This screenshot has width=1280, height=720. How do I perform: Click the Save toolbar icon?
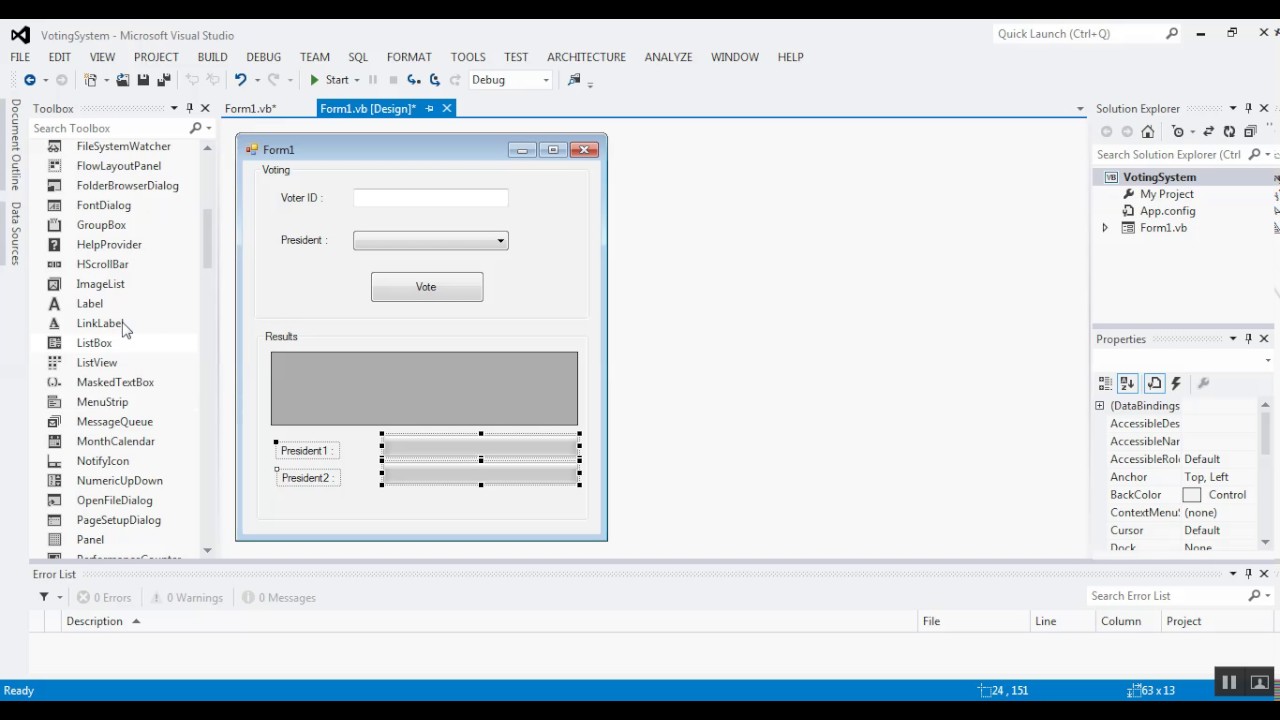click(x=143, y=80)
